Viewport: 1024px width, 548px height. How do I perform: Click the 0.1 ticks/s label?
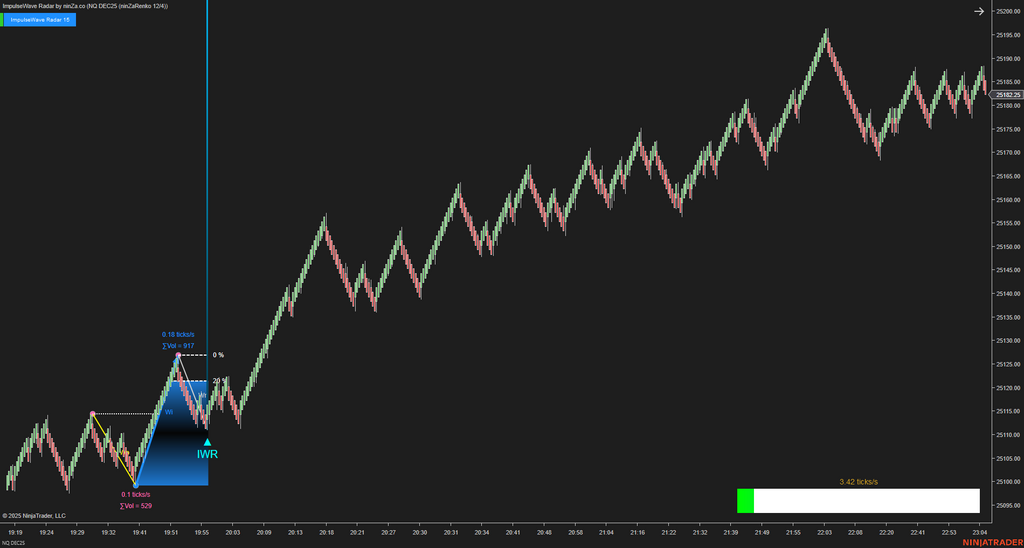136,494
